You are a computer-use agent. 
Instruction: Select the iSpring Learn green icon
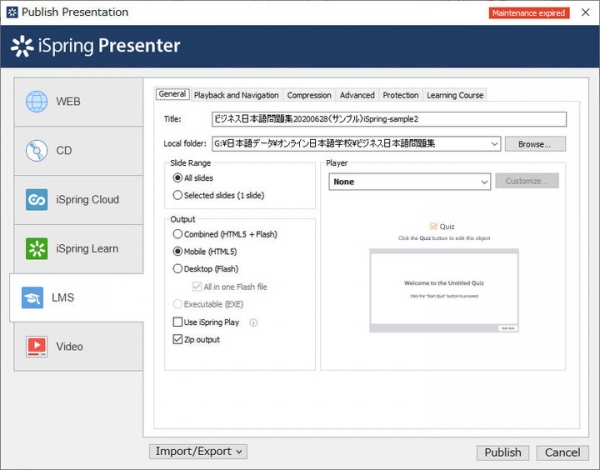[x=37, y=248]
